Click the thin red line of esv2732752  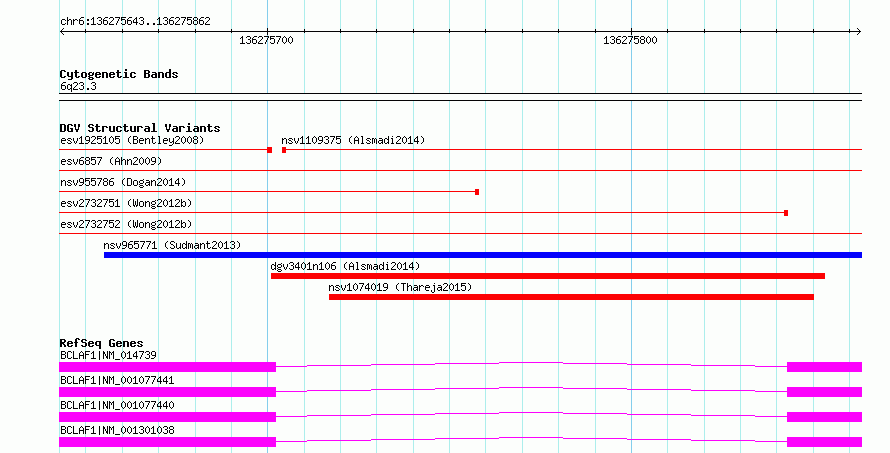(460, 233)
